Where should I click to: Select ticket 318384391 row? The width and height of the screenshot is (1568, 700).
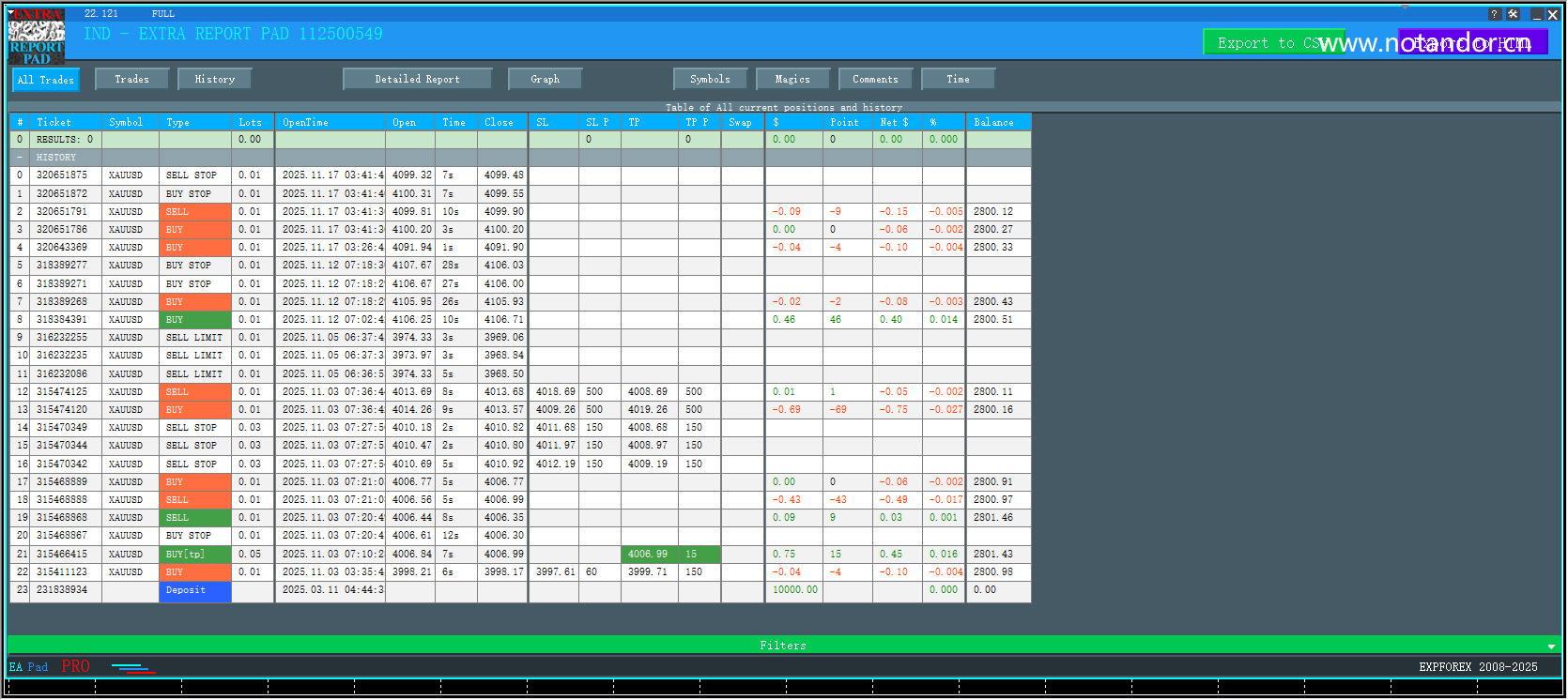520,320
